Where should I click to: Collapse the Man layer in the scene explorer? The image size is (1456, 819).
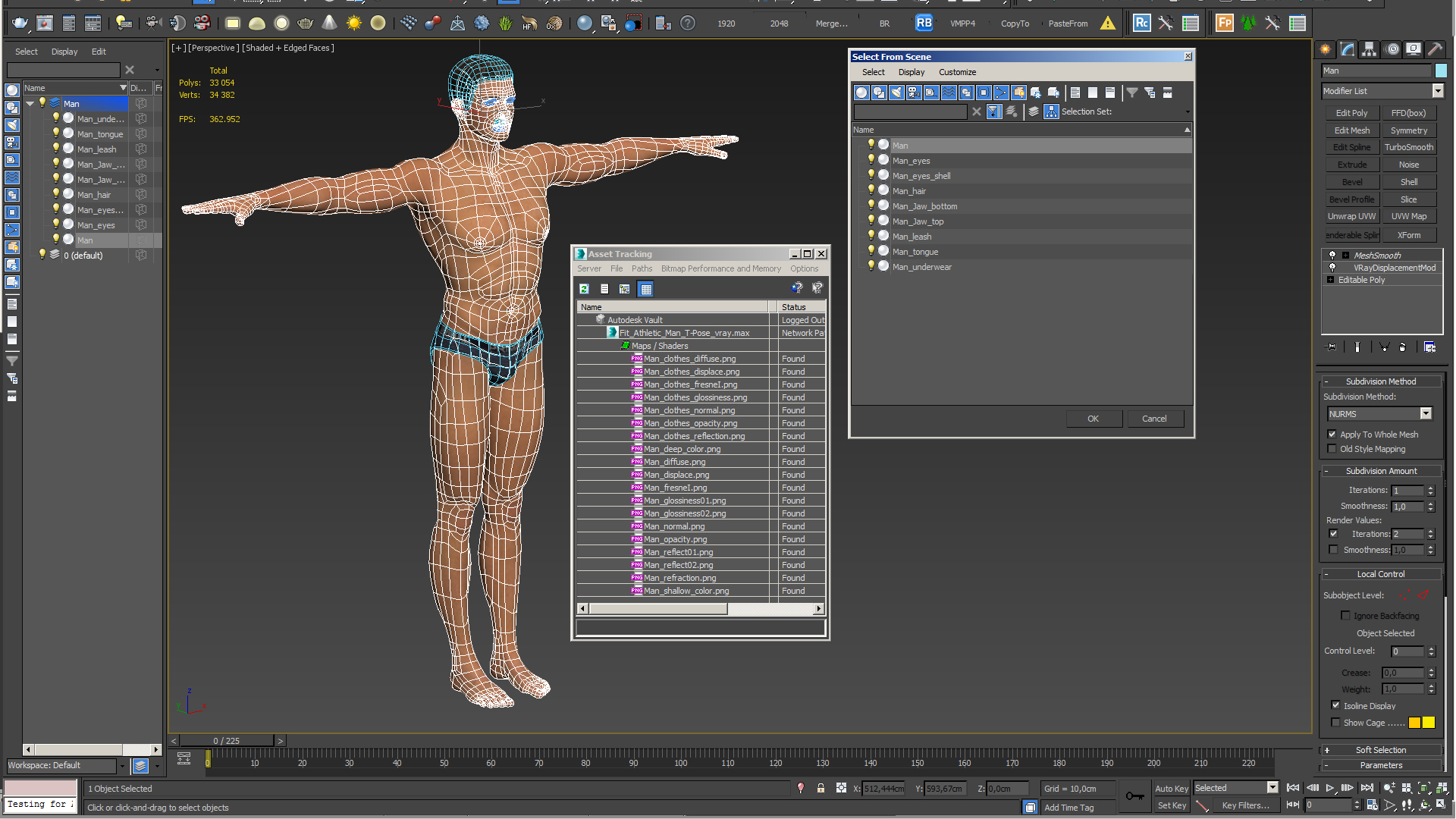(x=30, y=104)
